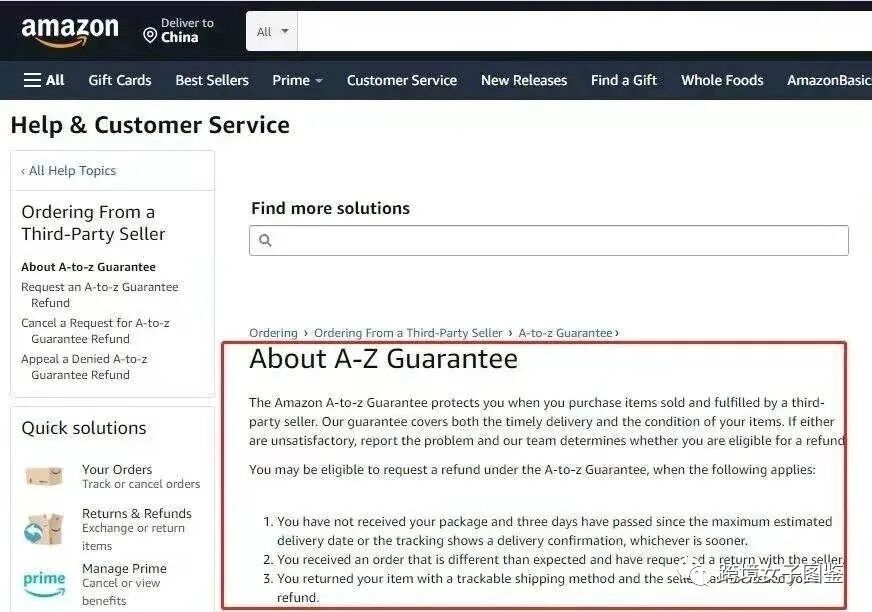Click the Find more solutions search box
Image resolution: width=872 pixels, height=612 pixels.
(549, 240)
